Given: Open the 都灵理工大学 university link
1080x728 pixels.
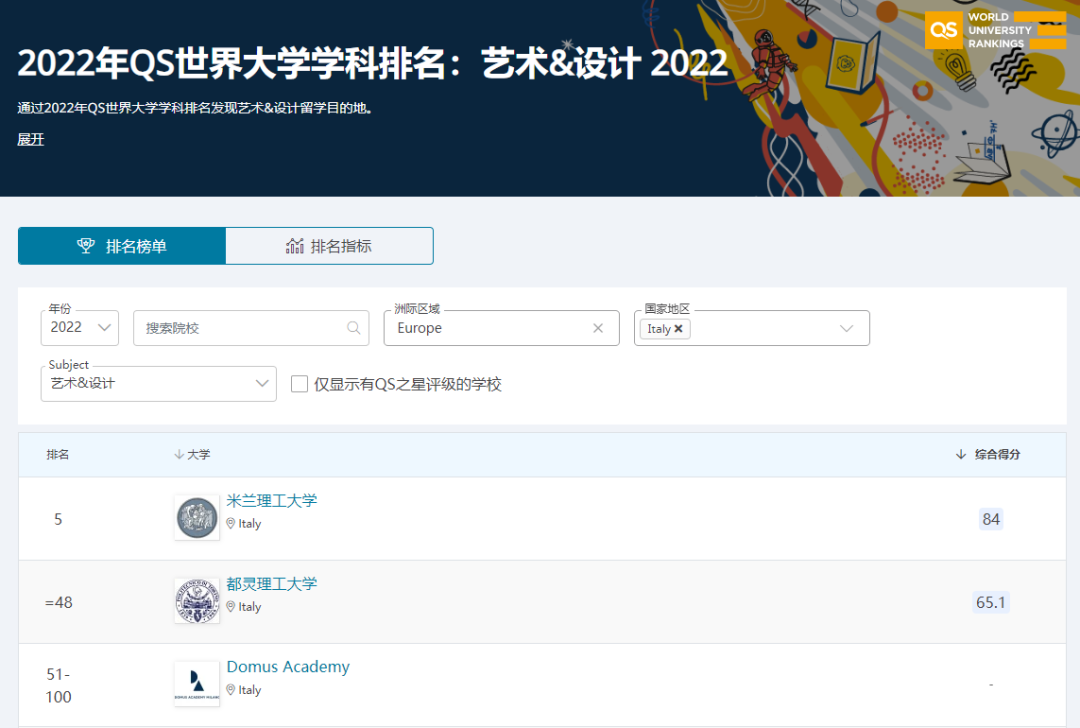Looking at the screenshot, I should [x=271, y=585].
